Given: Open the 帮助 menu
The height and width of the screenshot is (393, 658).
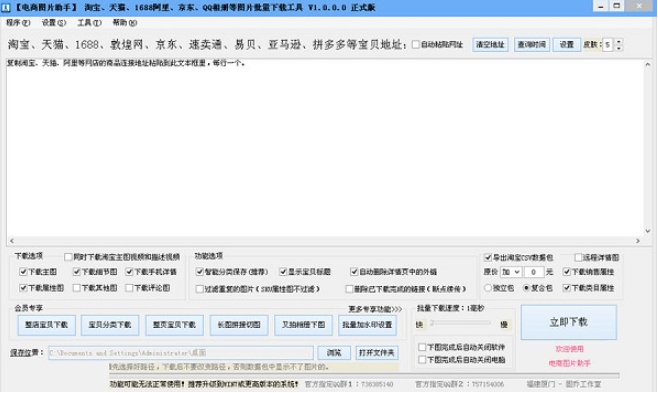Looking at the screenshot, I should tap(125, 23).
